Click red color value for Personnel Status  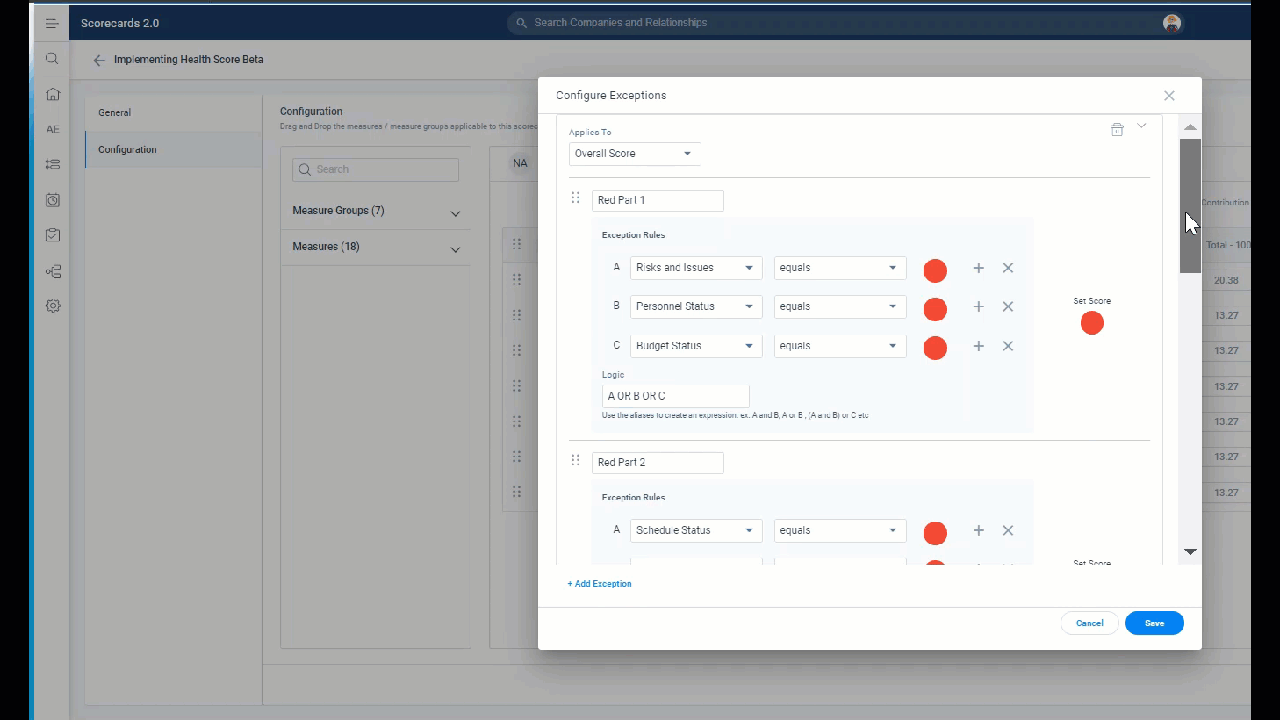pos(935,310)
